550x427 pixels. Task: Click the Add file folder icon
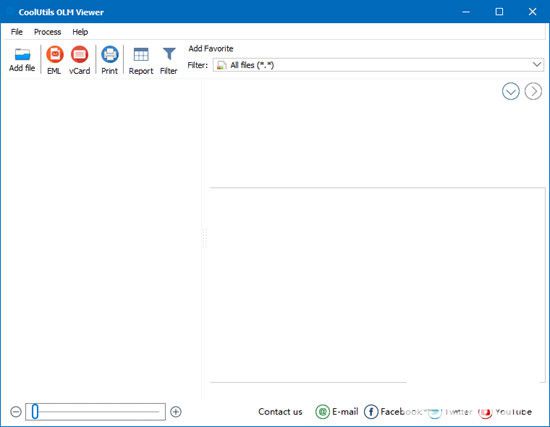point(22,54)
